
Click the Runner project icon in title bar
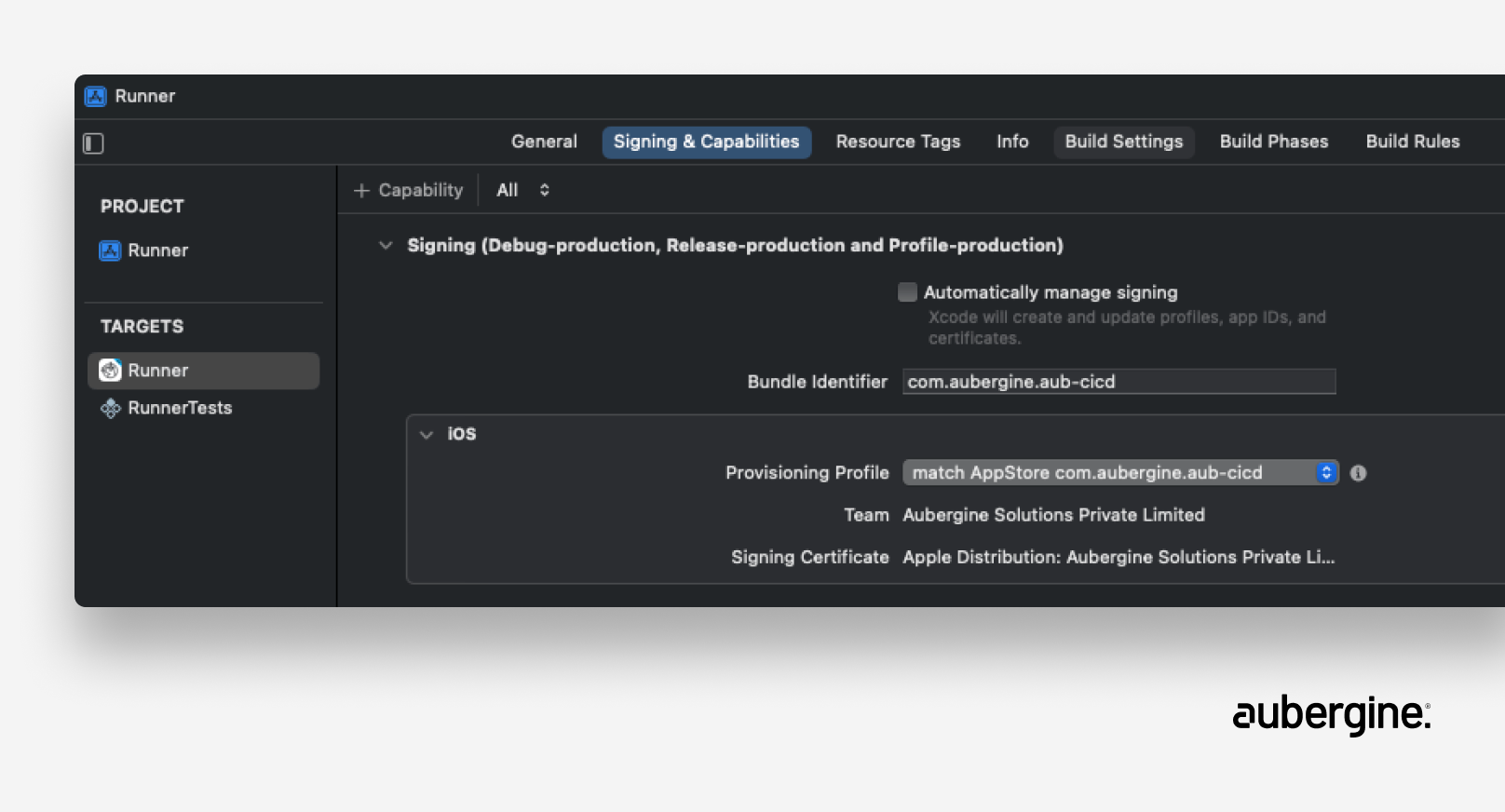[96, 96]
